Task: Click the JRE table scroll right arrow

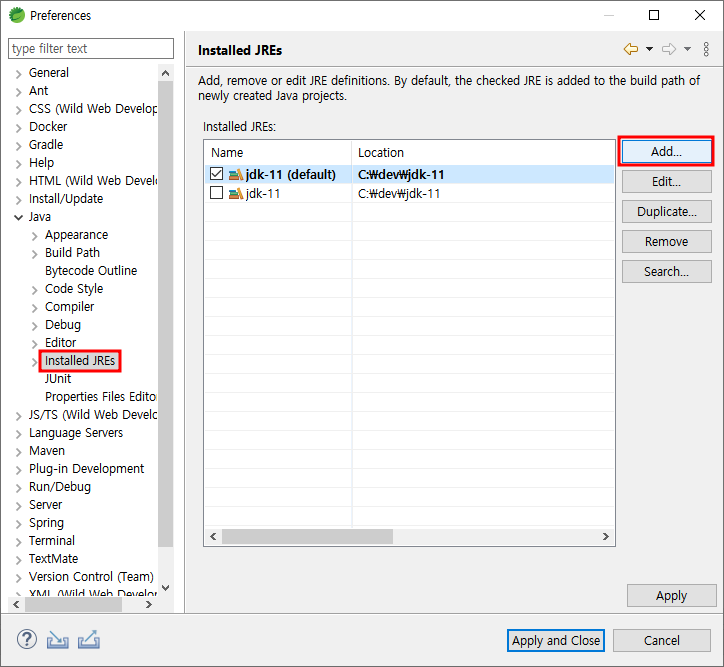Action: click(606, 536)
